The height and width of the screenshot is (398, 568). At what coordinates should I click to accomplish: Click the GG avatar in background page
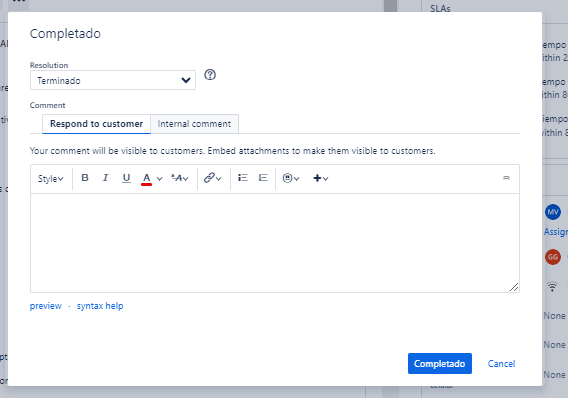(x=553, y=257)
